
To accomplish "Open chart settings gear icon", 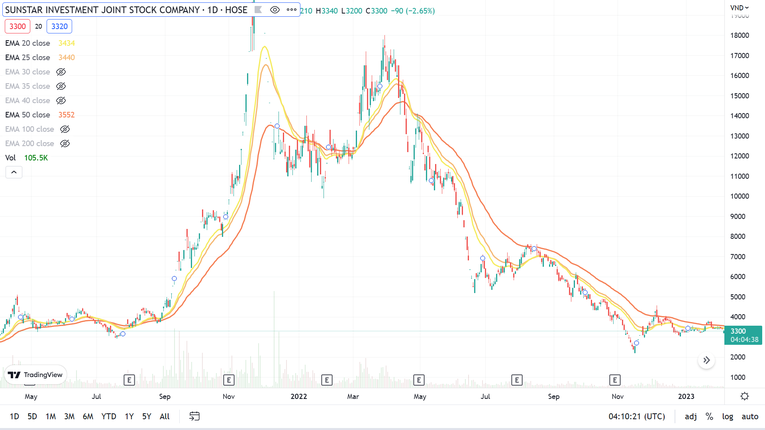I will point(745,396).
